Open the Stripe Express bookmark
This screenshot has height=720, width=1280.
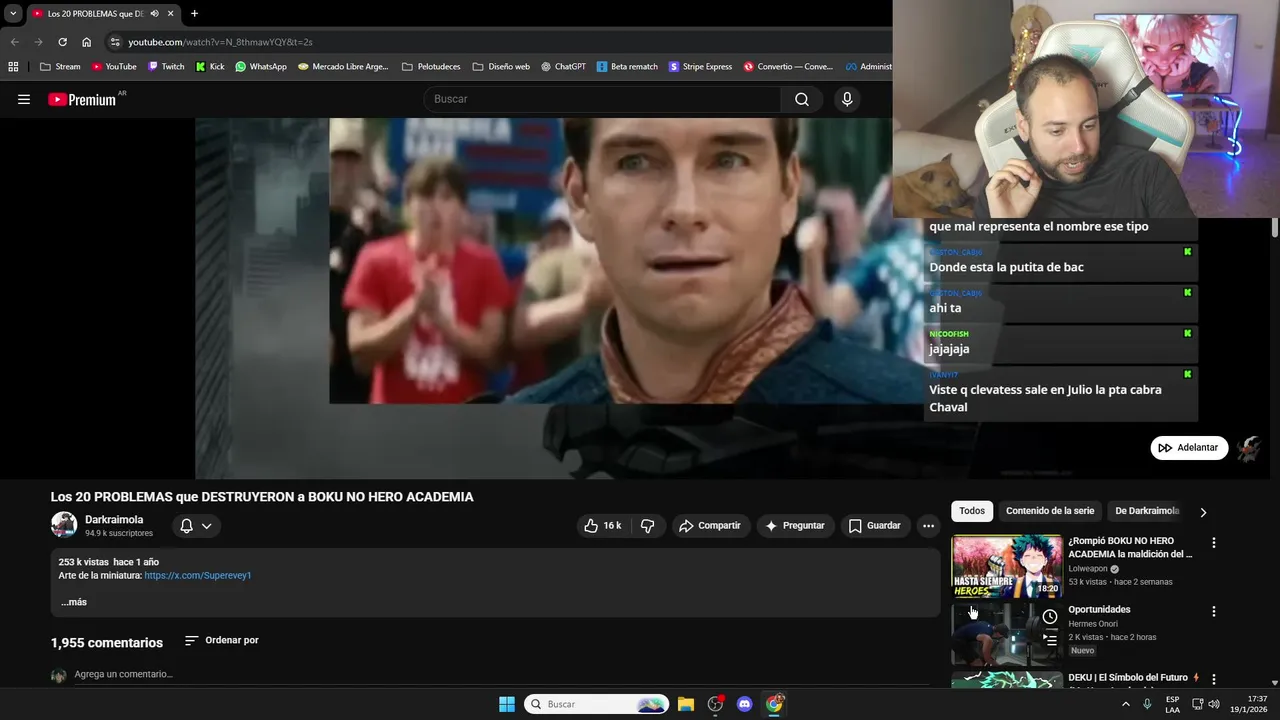click(700, 67)
